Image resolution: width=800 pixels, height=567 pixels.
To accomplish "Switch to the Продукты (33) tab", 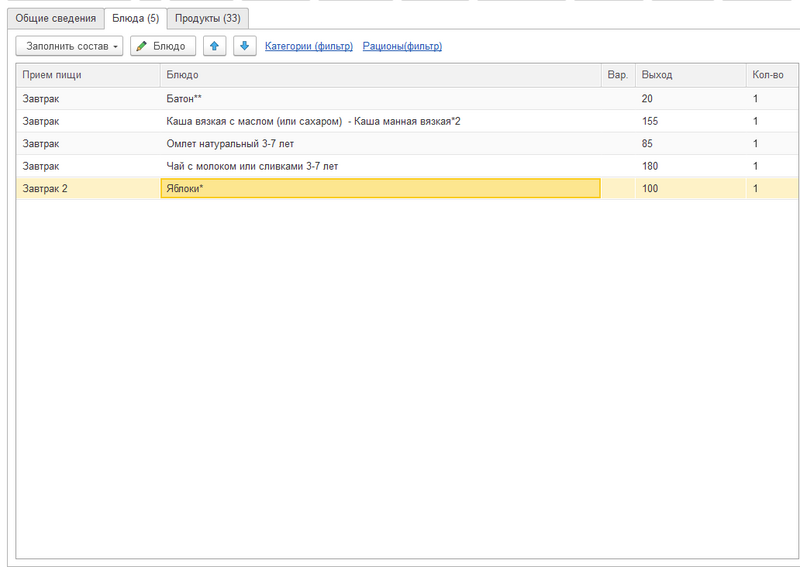I will (x=207, y=18).
